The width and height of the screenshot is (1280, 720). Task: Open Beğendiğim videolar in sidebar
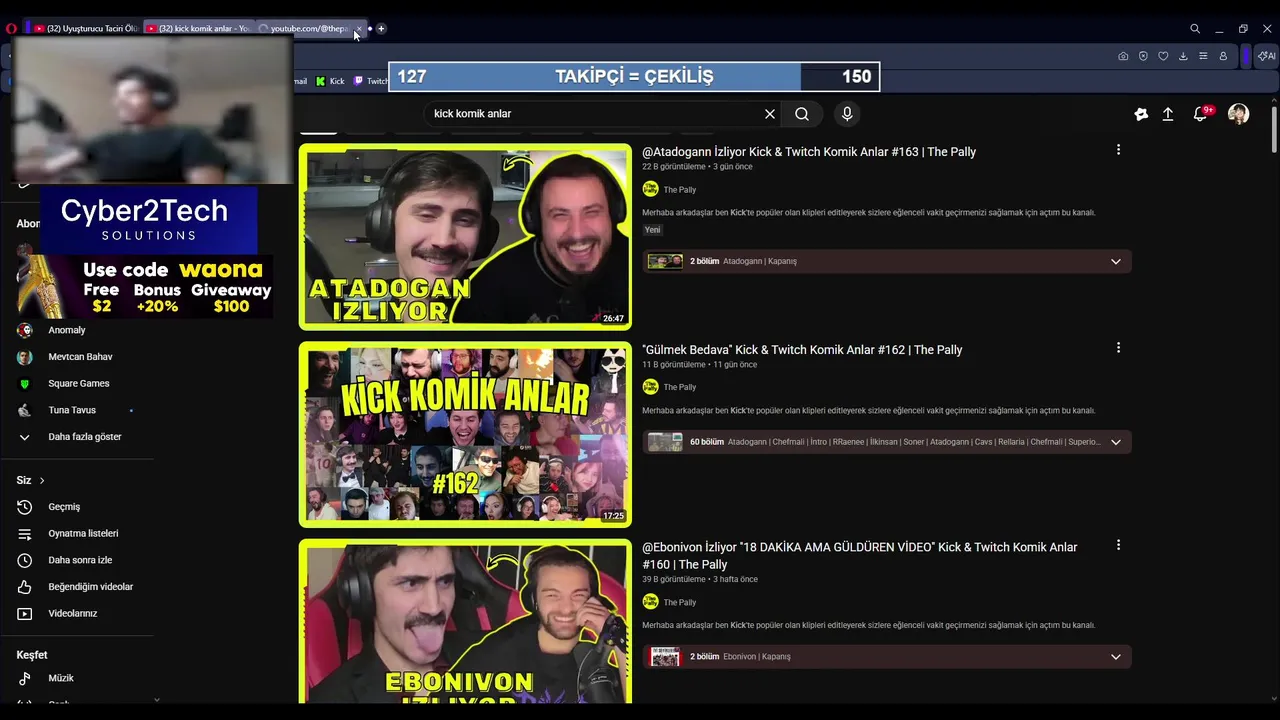(x=90, y=587)
